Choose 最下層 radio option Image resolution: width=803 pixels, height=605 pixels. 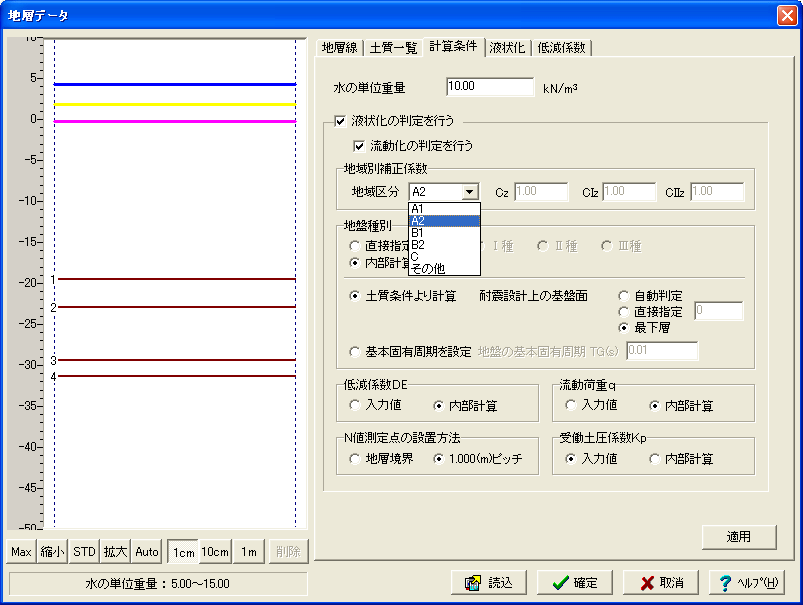click(623, 328)
